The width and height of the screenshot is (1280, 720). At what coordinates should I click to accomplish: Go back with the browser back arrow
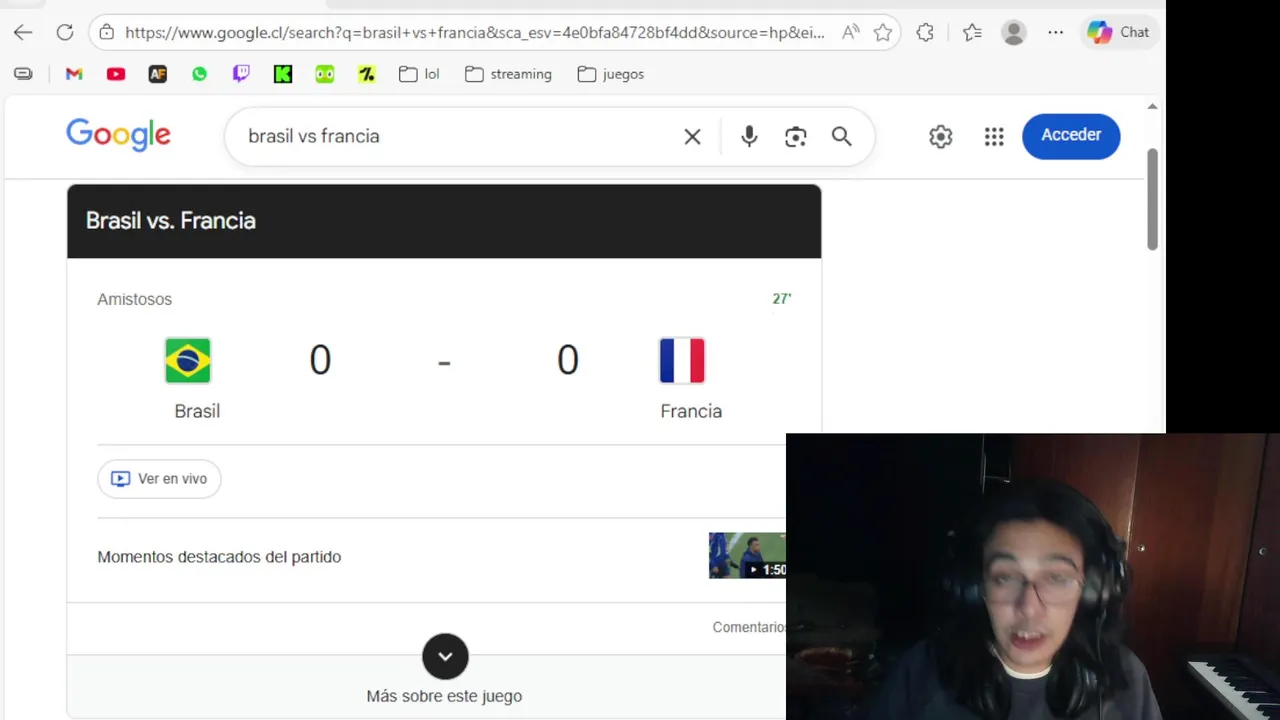click(23, 32)
